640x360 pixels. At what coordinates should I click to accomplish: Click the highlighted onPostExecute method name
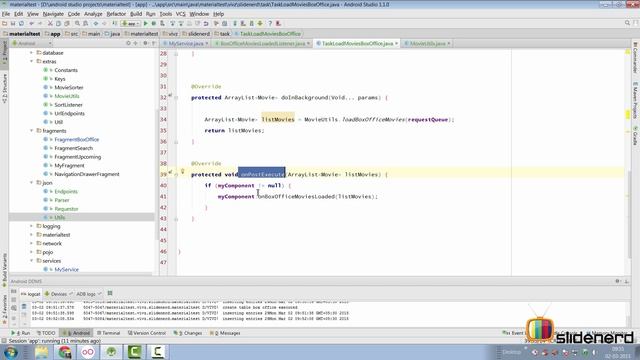(262, 174)
